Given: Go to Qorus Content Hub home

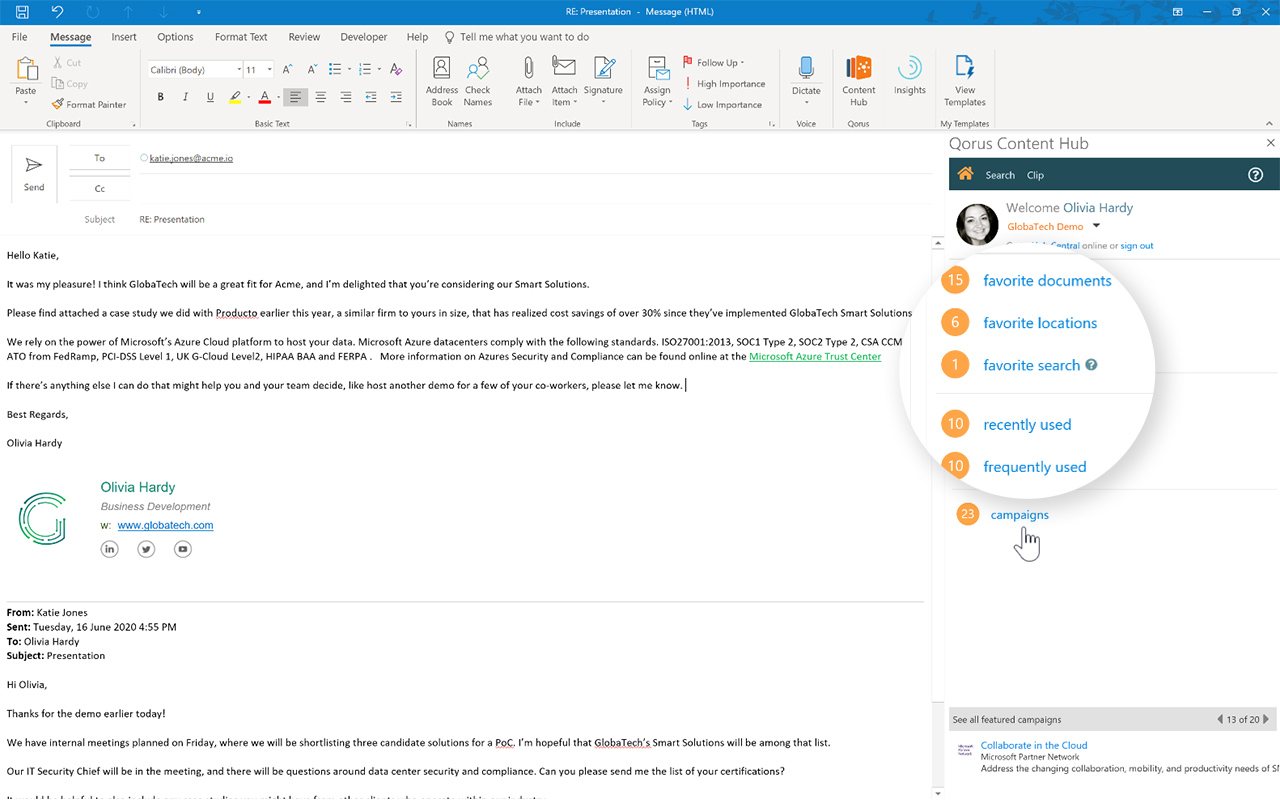Looking at the screenshot, I should click(965, 174).
